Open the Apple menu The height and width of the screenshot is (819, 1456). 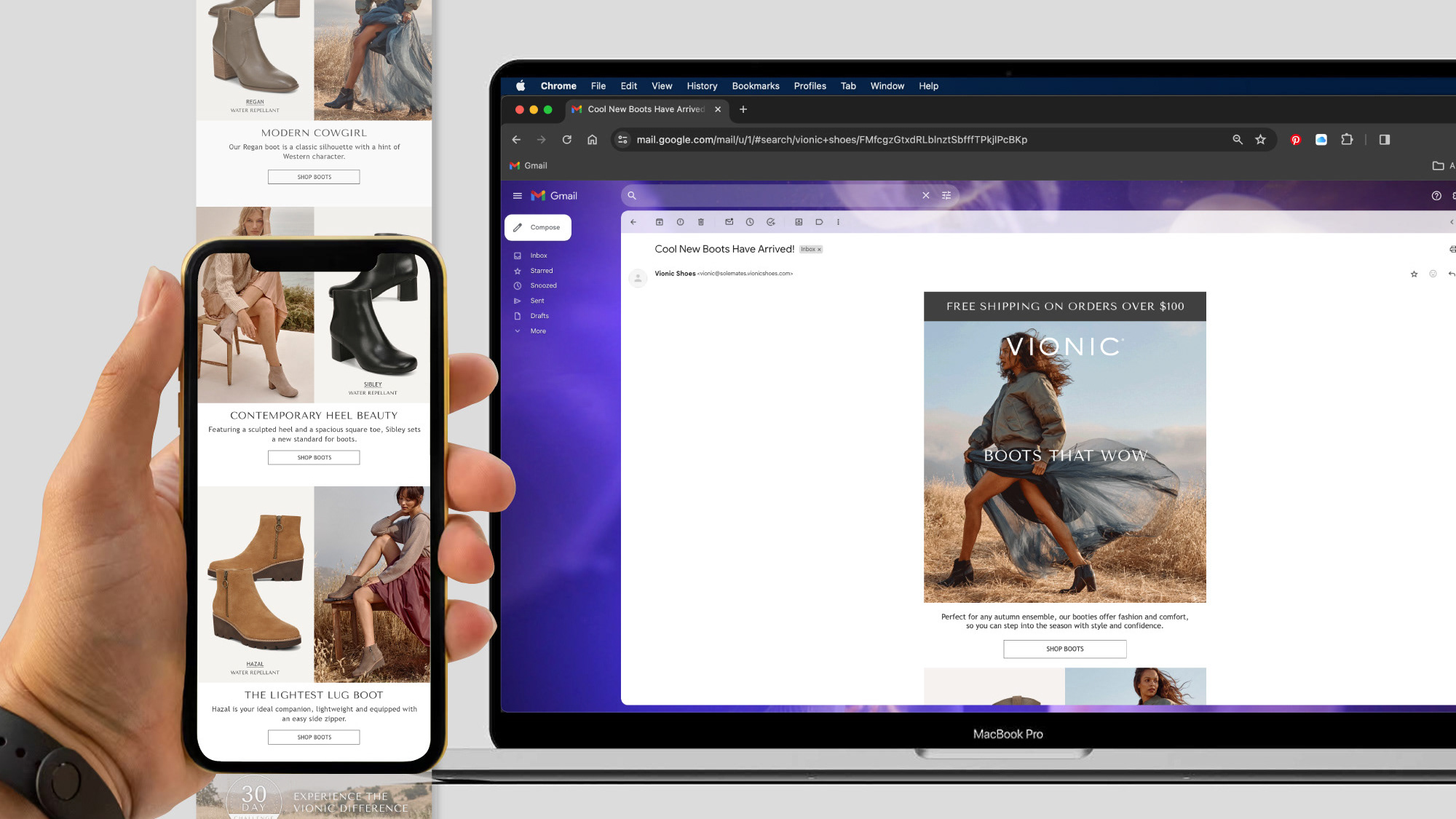(521, 86)
